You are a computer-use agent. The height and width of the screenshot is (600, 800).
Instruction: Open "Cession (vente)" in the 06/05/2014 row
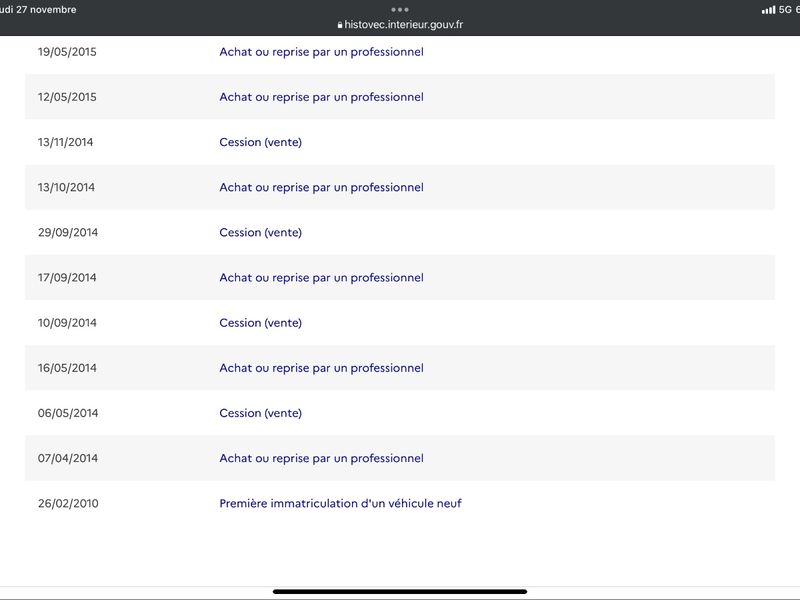pos(260,413)
